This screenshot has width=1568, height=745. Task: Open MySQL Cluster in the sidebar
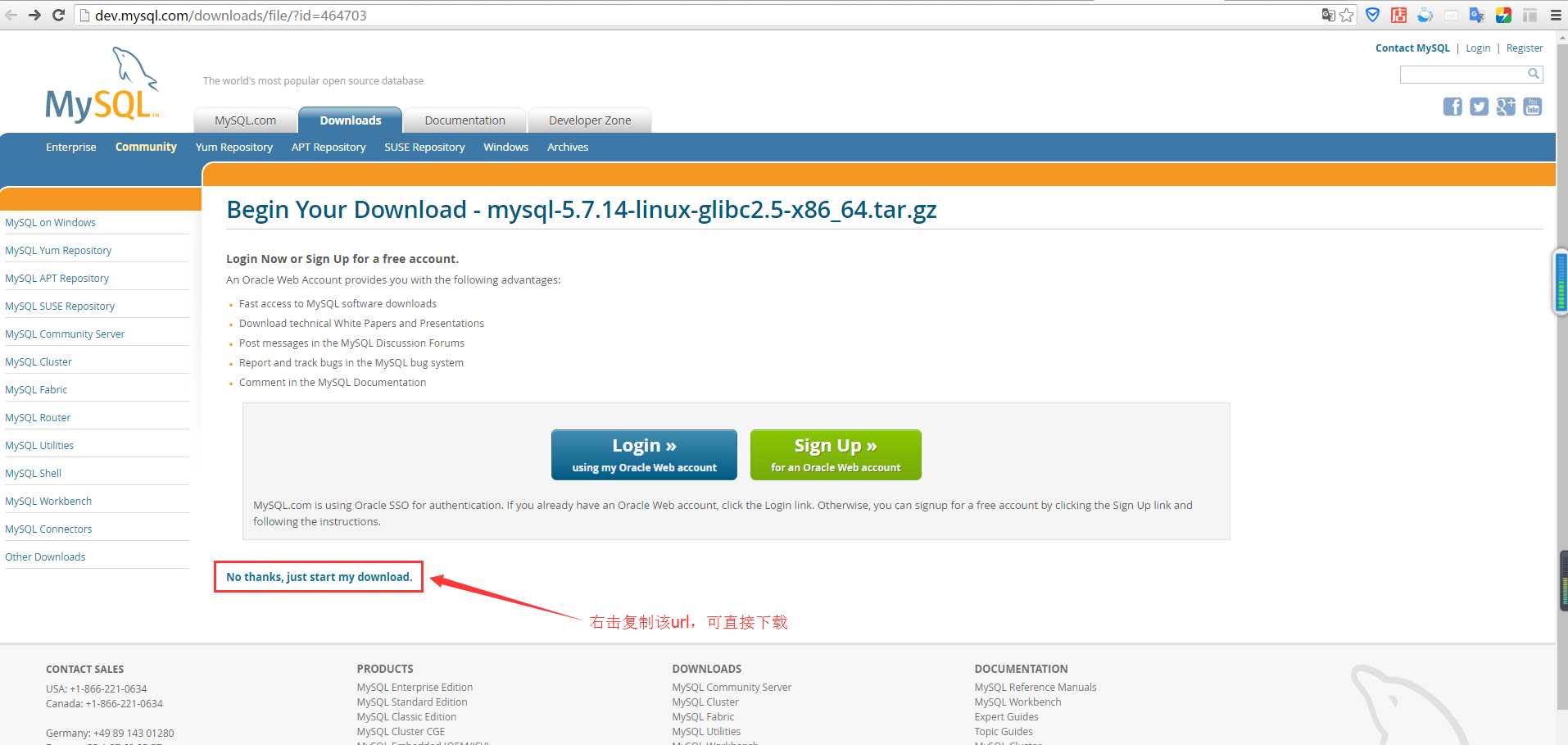click(39, 362)
